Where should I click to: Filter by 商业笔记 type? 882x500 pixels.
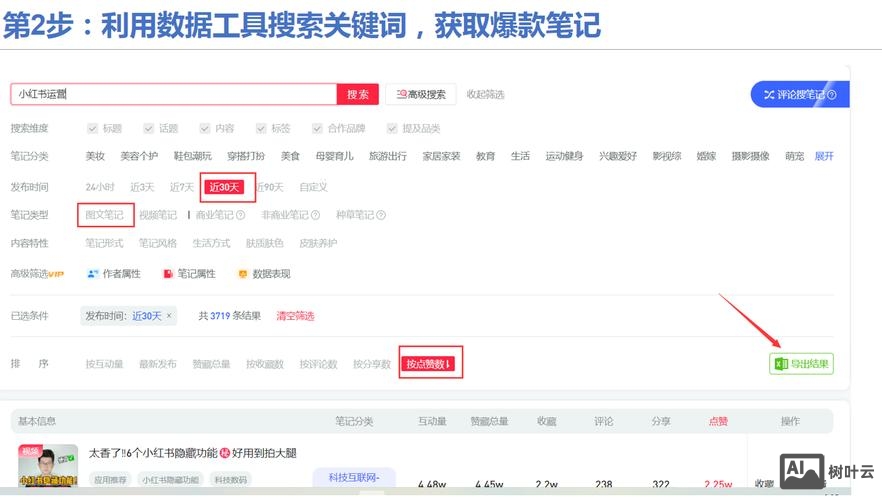coord(214,215)
